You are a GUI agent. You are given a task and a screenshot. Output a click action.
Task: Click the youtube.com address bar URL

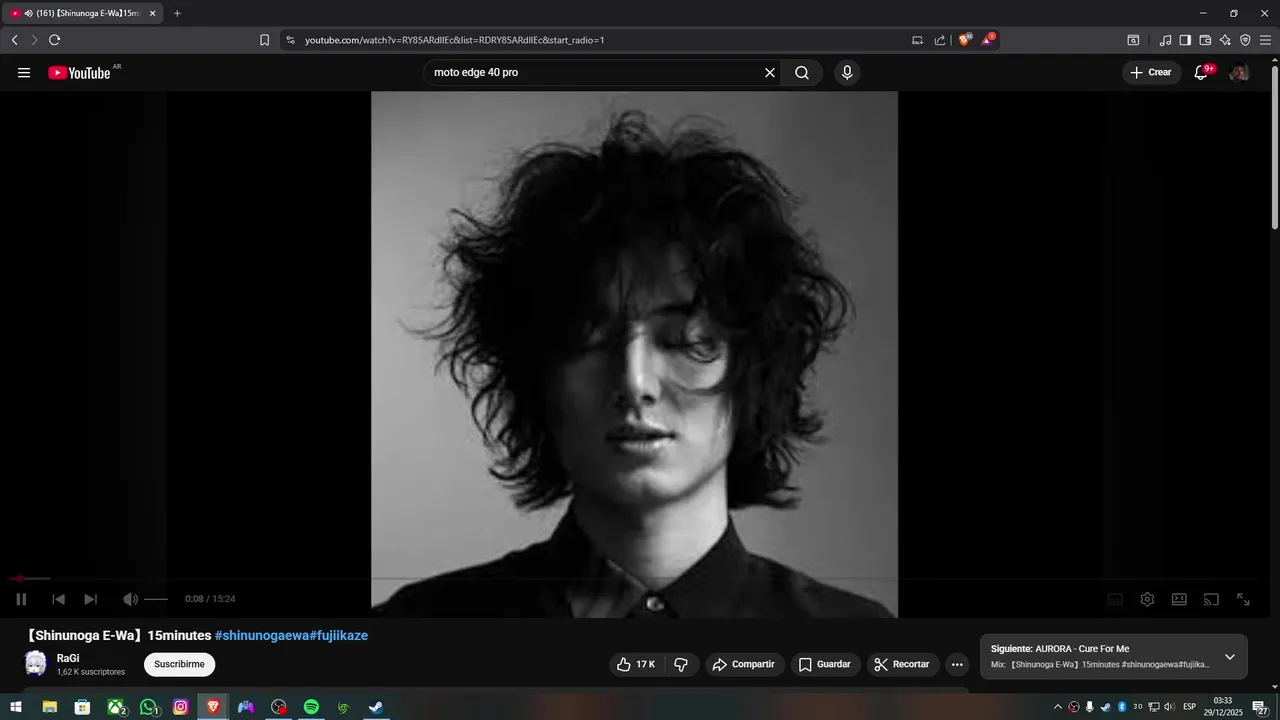pyautogui.click(x=455, y=40)
